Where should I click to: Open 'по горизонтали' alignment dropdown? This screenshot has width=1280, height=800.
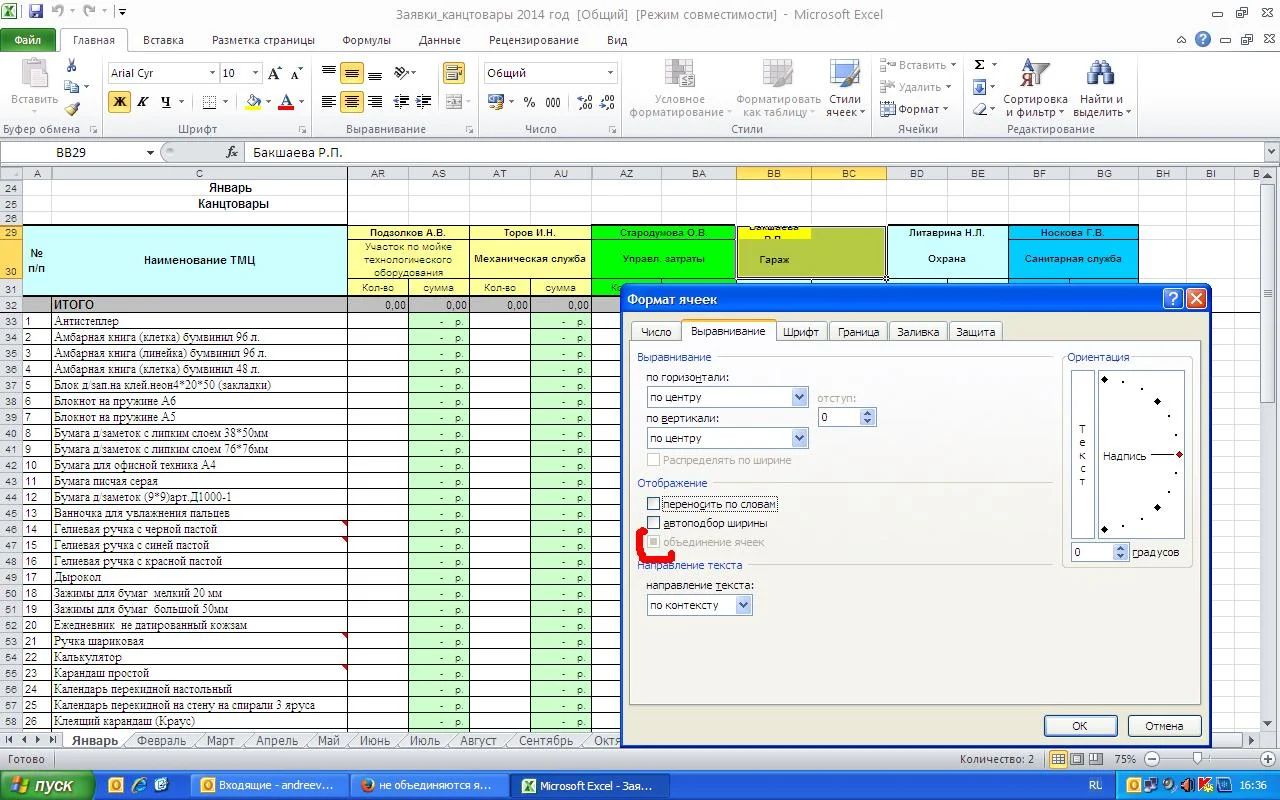pyautogui.click(x=799, y=397)
